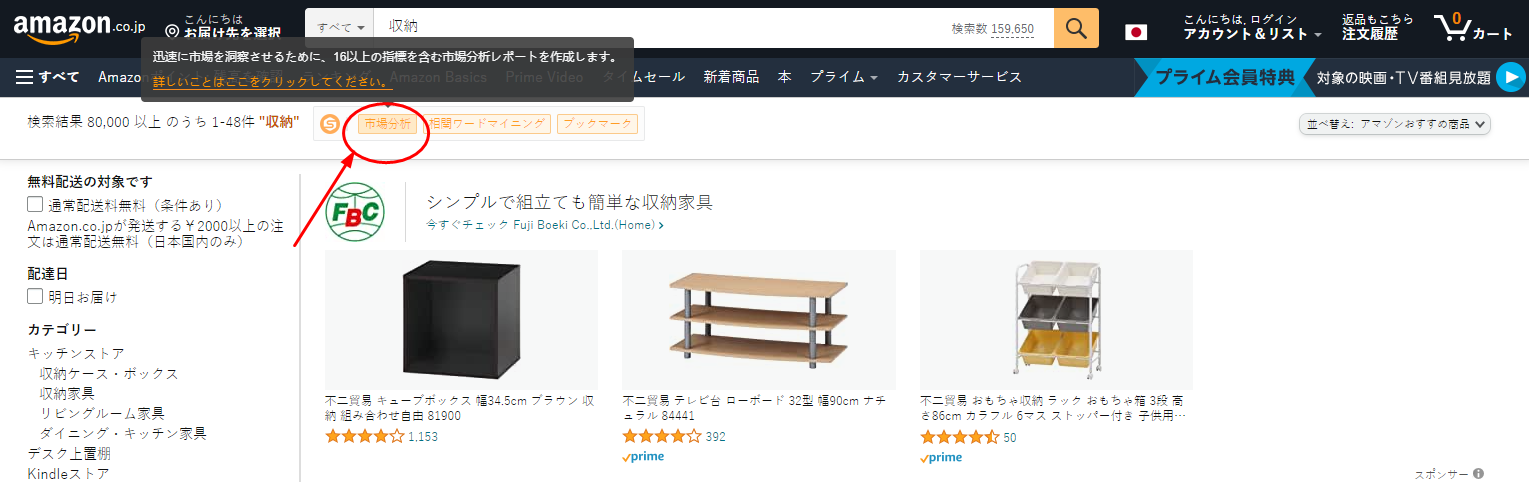Click 今すぐチェック Fuji Boeki link
The height and width of the screenshot is (482, 1529).
click(x=545, y=225)
